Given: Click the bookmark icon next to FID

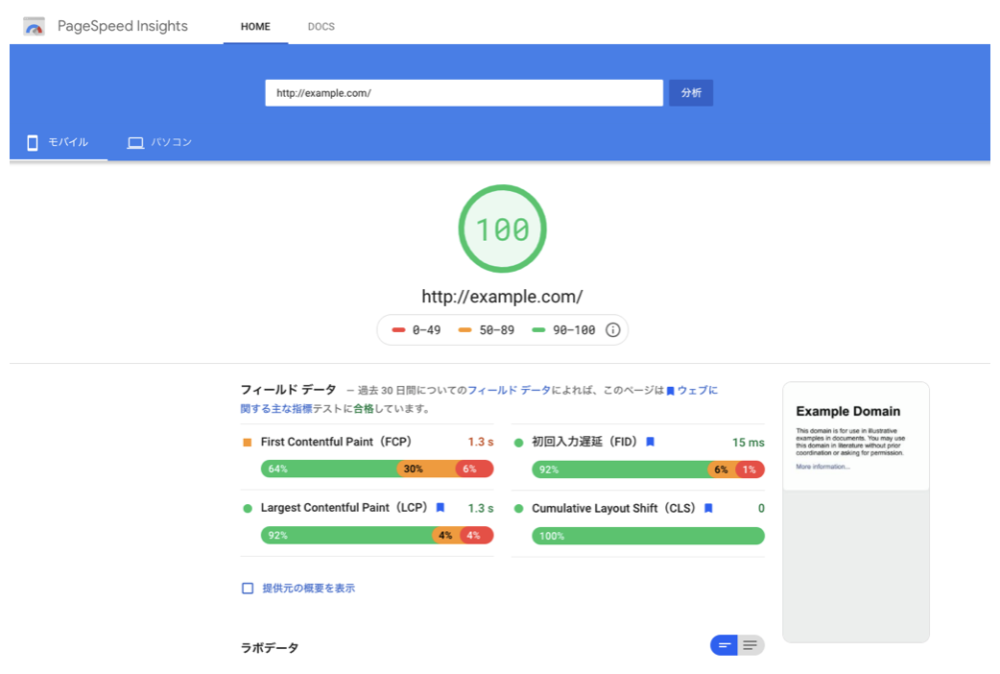Looking at the screenshot, I should tap(650, 442).
